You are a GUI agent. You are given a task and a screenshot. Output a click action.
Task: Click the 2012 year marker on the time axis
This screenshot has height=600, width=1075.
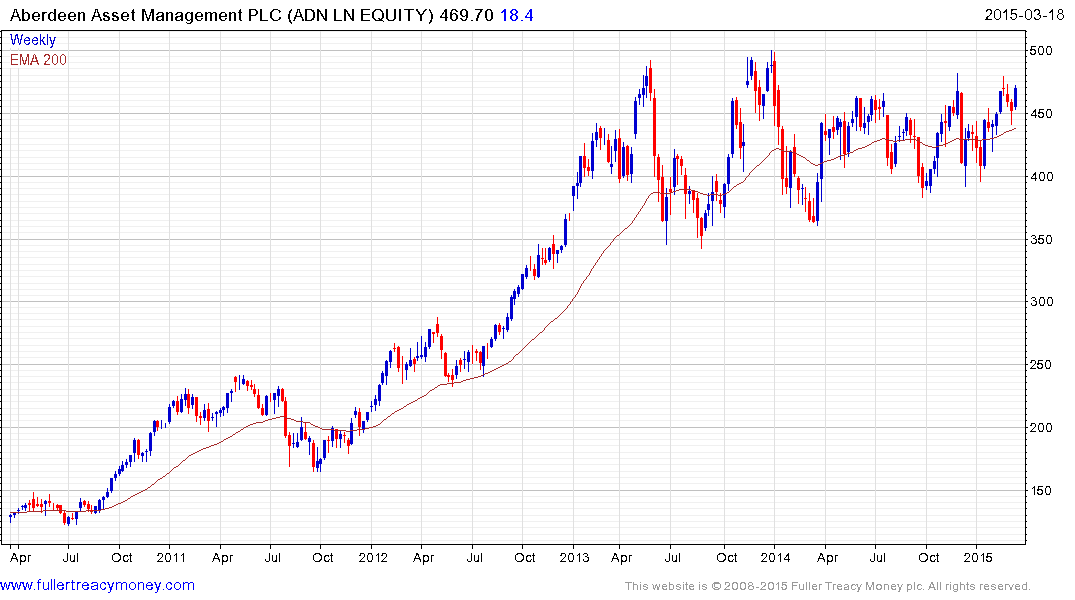(372, 556)
